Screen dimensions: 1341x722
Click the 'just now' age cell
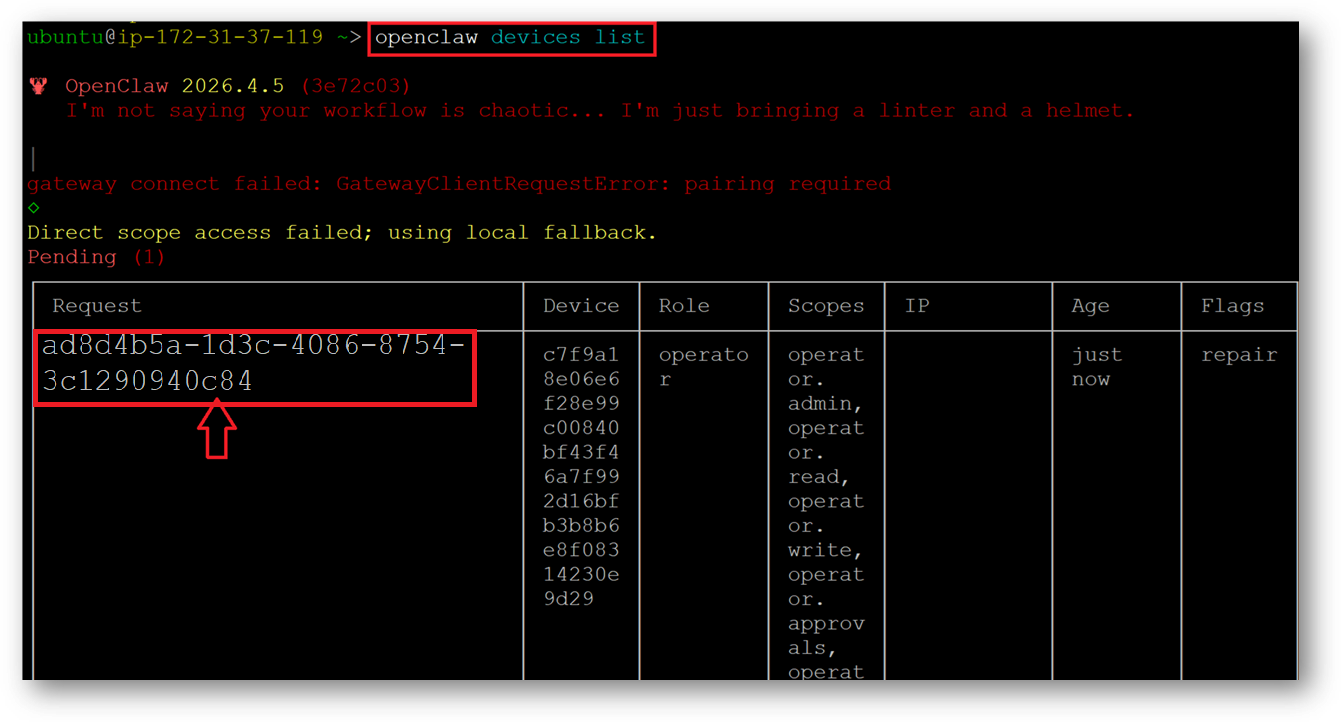coord(1097,367)
